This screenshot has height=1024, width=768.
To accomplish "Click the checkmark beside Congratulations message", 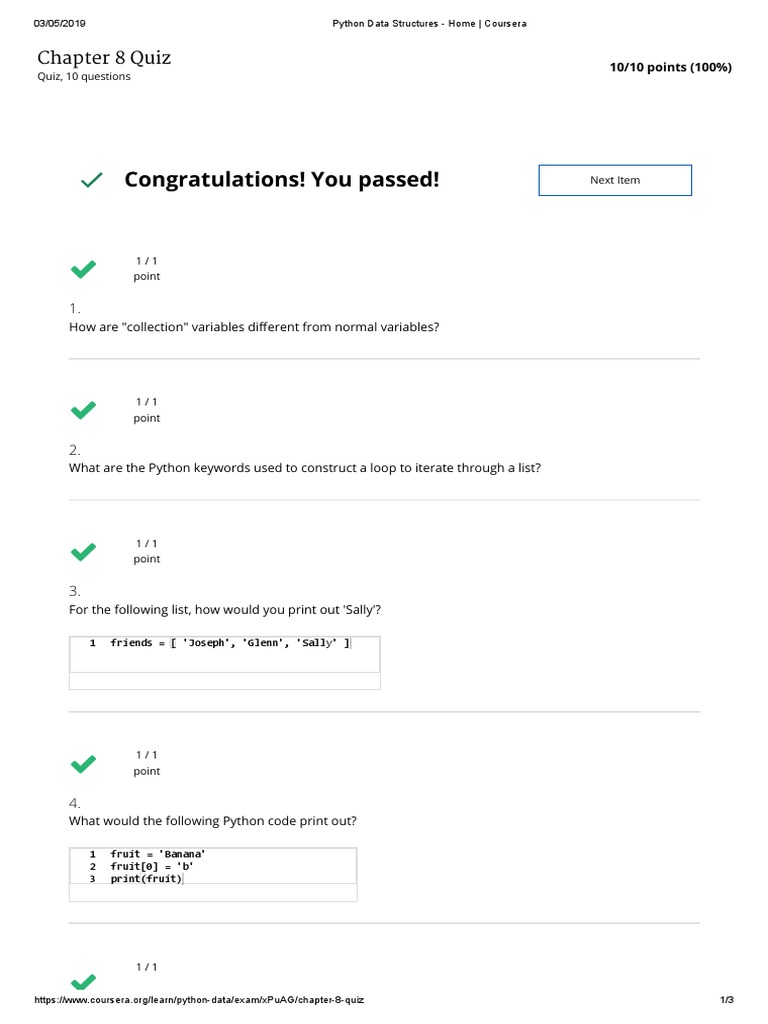I will point(91,180).
